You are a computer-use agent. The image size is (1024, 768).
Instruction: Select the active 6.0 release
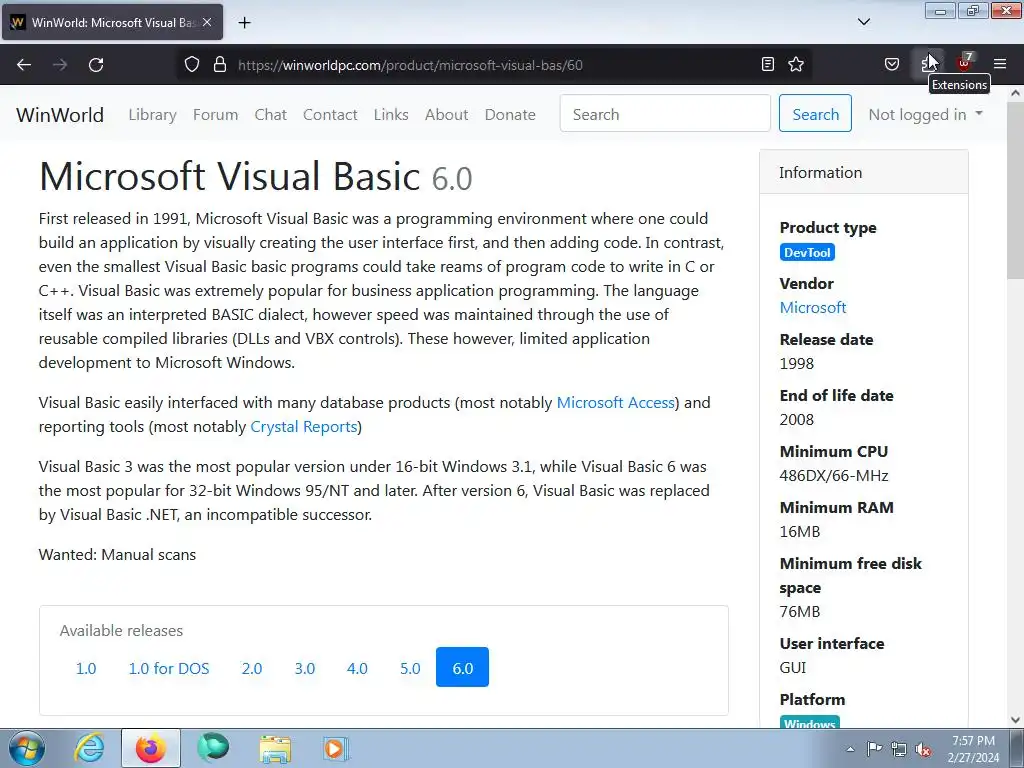click(x=462, y=667)
